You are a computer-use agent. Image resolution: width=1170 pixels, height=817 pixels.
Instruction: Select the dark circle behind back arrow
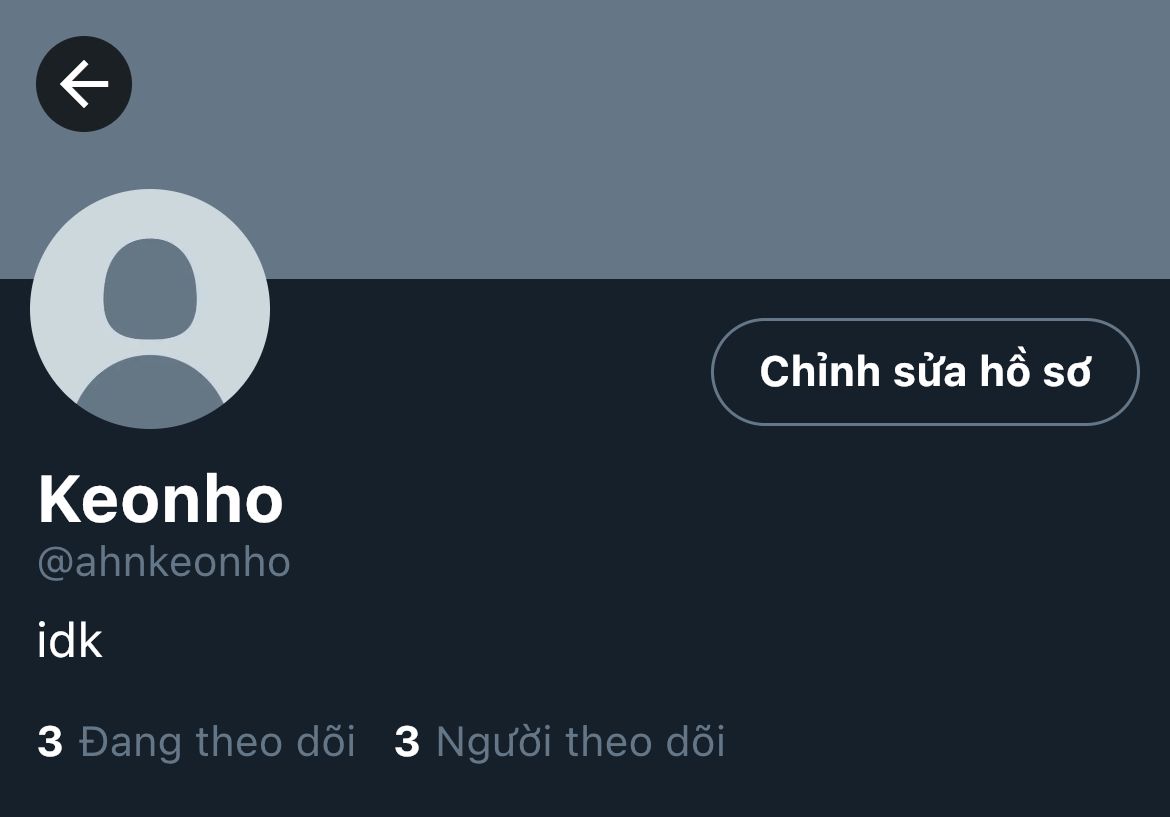click(x=84, y=84)
